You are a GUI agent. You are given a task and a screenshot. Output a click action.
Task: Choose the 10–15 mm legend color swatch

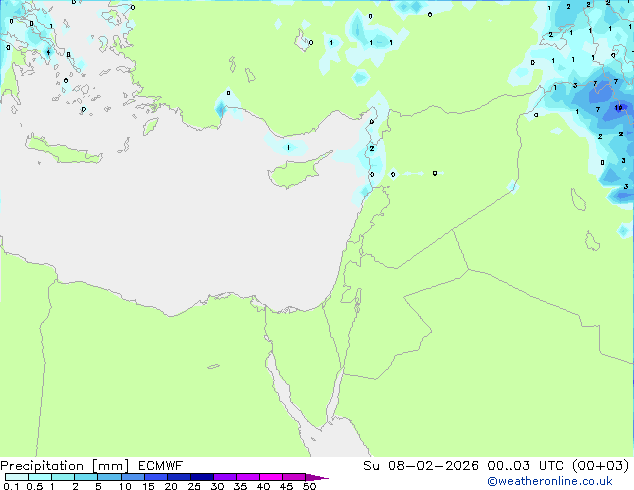click(x=132, y=477)
